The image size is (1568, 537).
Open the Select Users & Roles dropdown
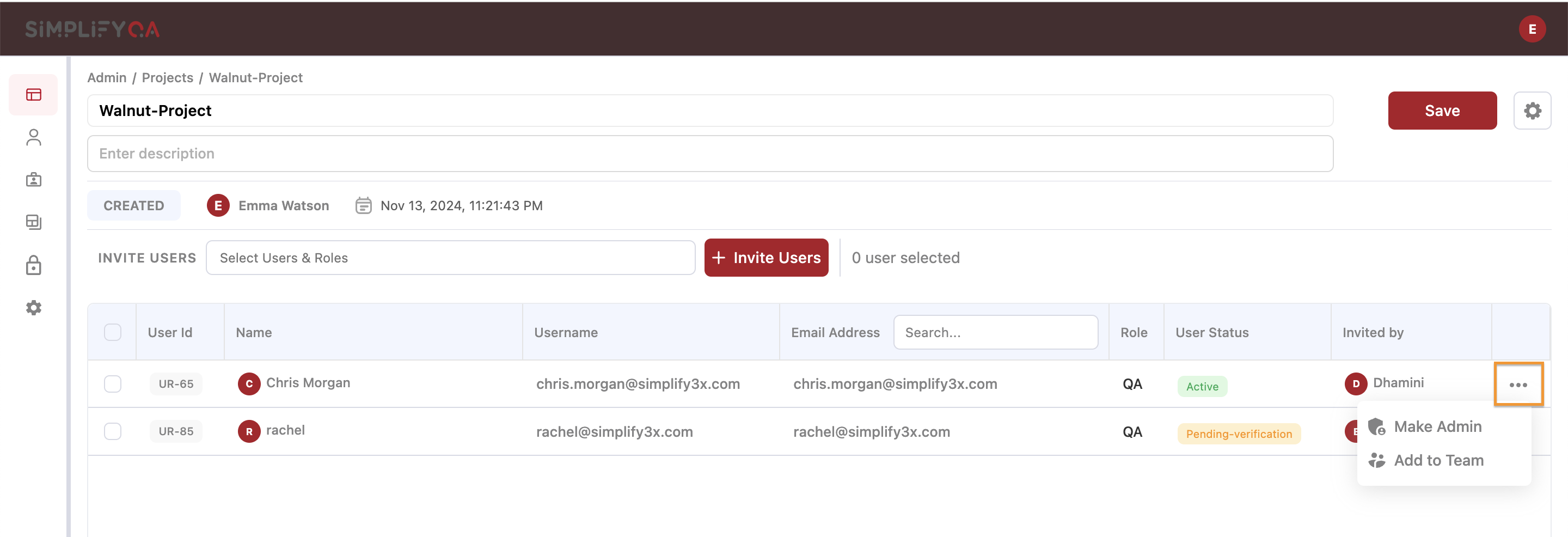pyautogui.click(x=450, y=258)
